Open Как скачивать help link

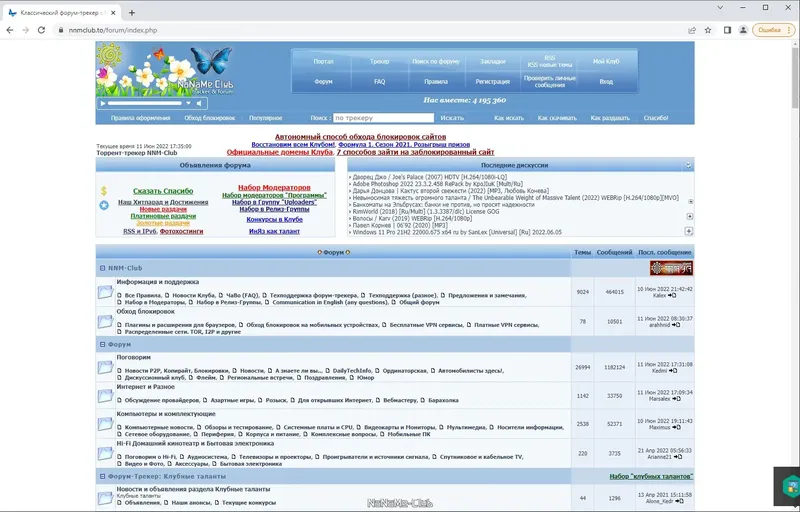click(557, 118)
